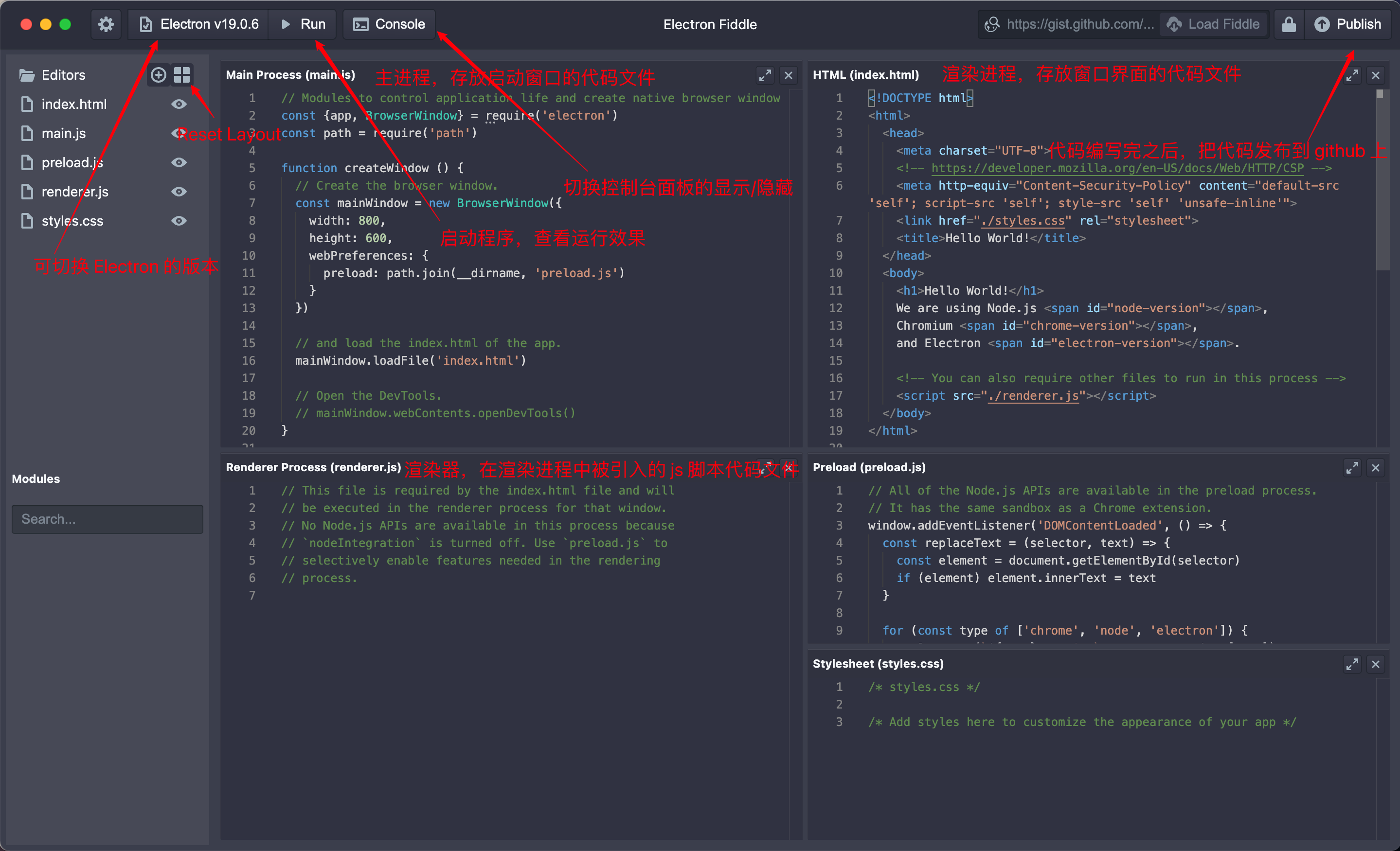Click the Load Fiddle button

pyautogui.click(x=1214, y=24)
